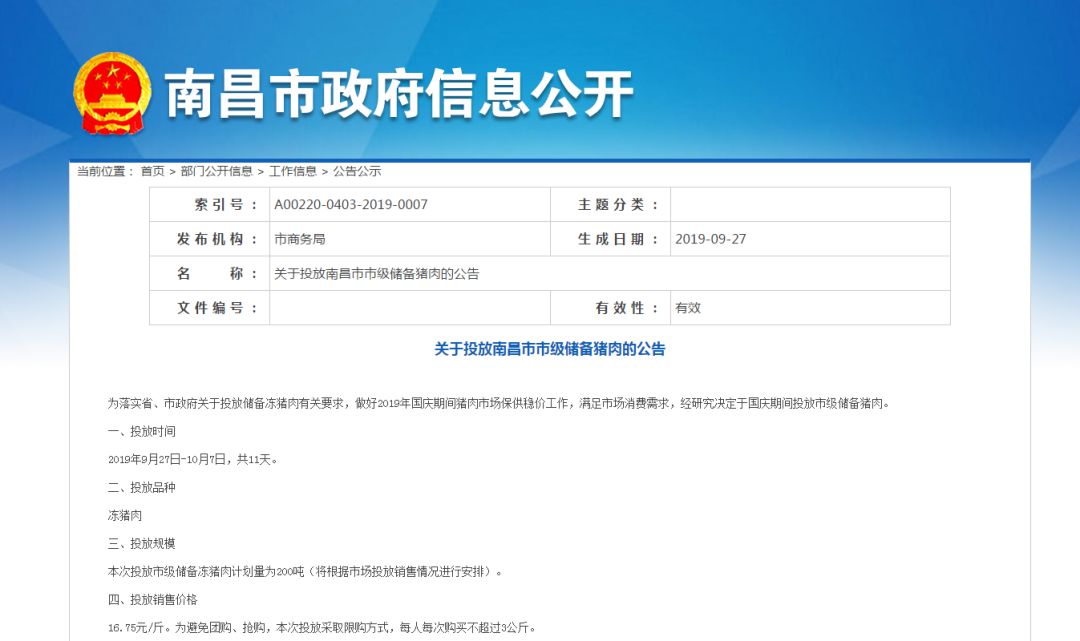Select the 有效 validity value

point(687,308)
